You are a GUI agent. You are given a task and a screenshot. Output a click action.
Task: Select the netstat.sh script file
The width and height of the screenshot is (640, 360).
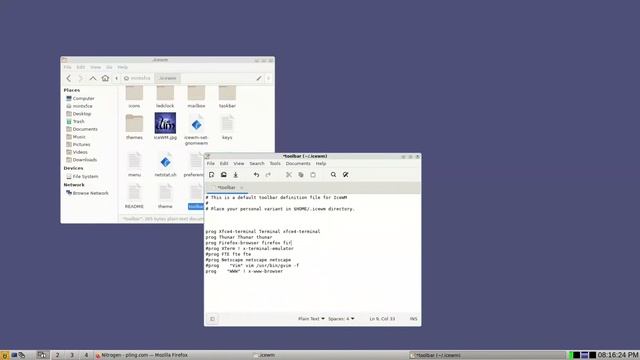point(165,164)
